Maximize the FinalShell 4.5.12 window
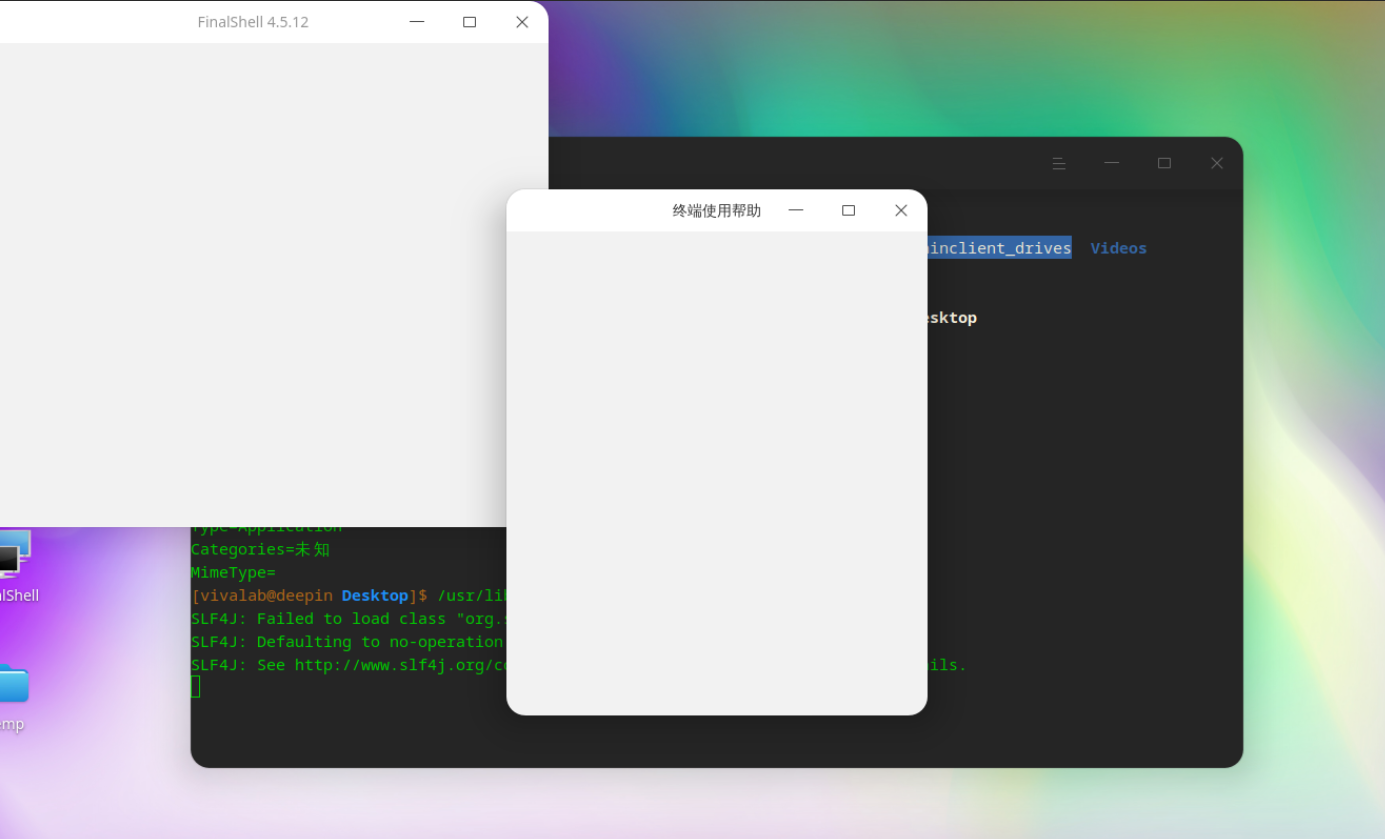This screenshot has width=1385, height=839. (x=469, y=22)
